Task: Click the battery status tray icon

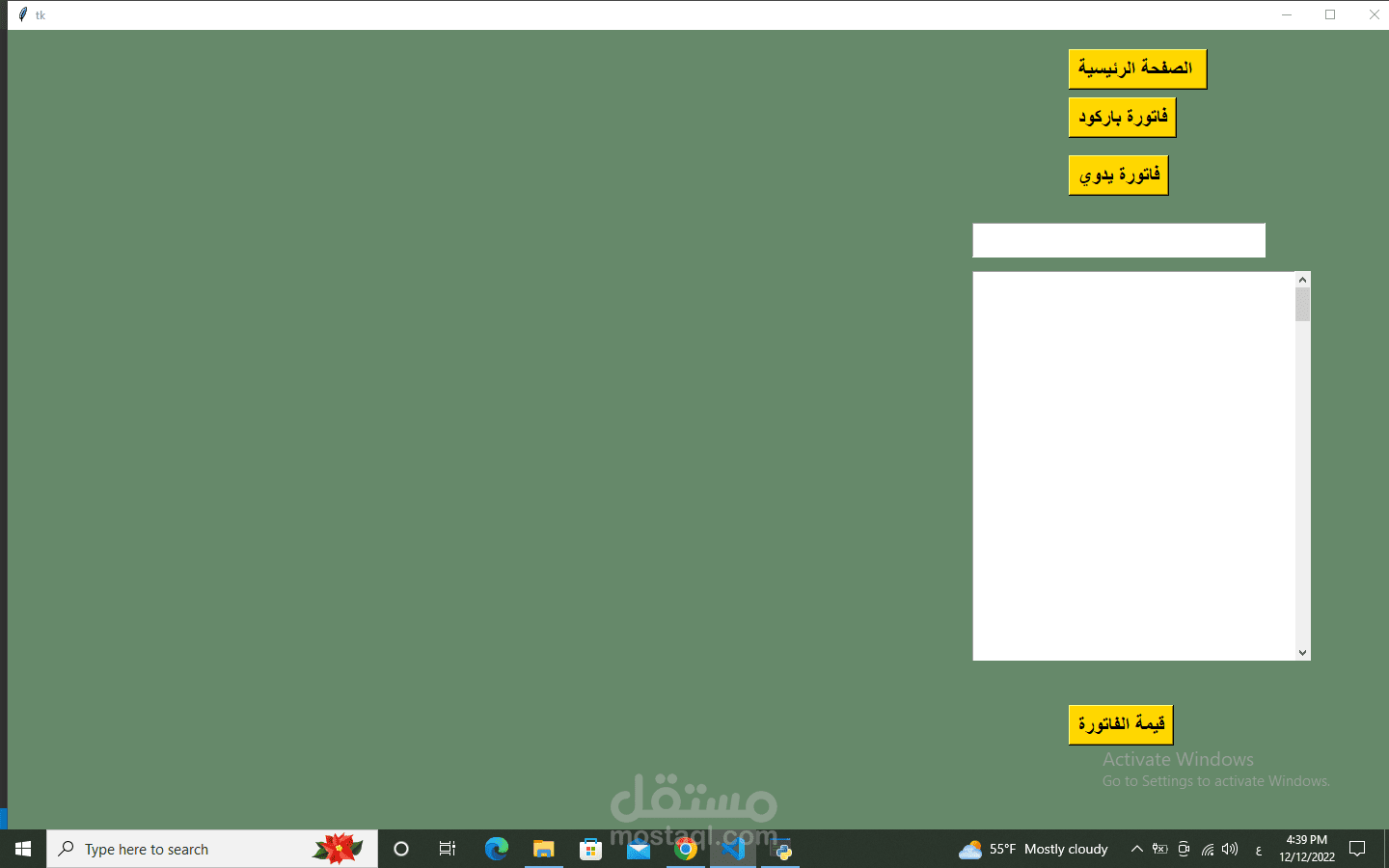Action: [1159, 849]
